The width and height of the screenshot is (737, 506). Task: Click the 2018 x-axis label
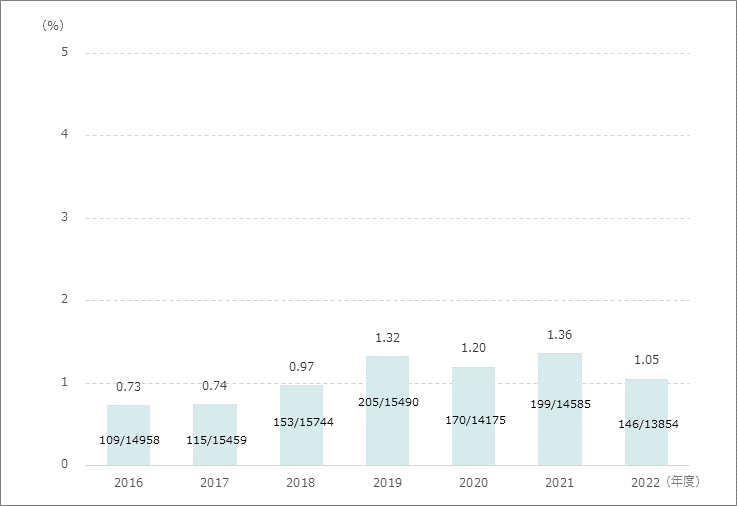(301, 483)
